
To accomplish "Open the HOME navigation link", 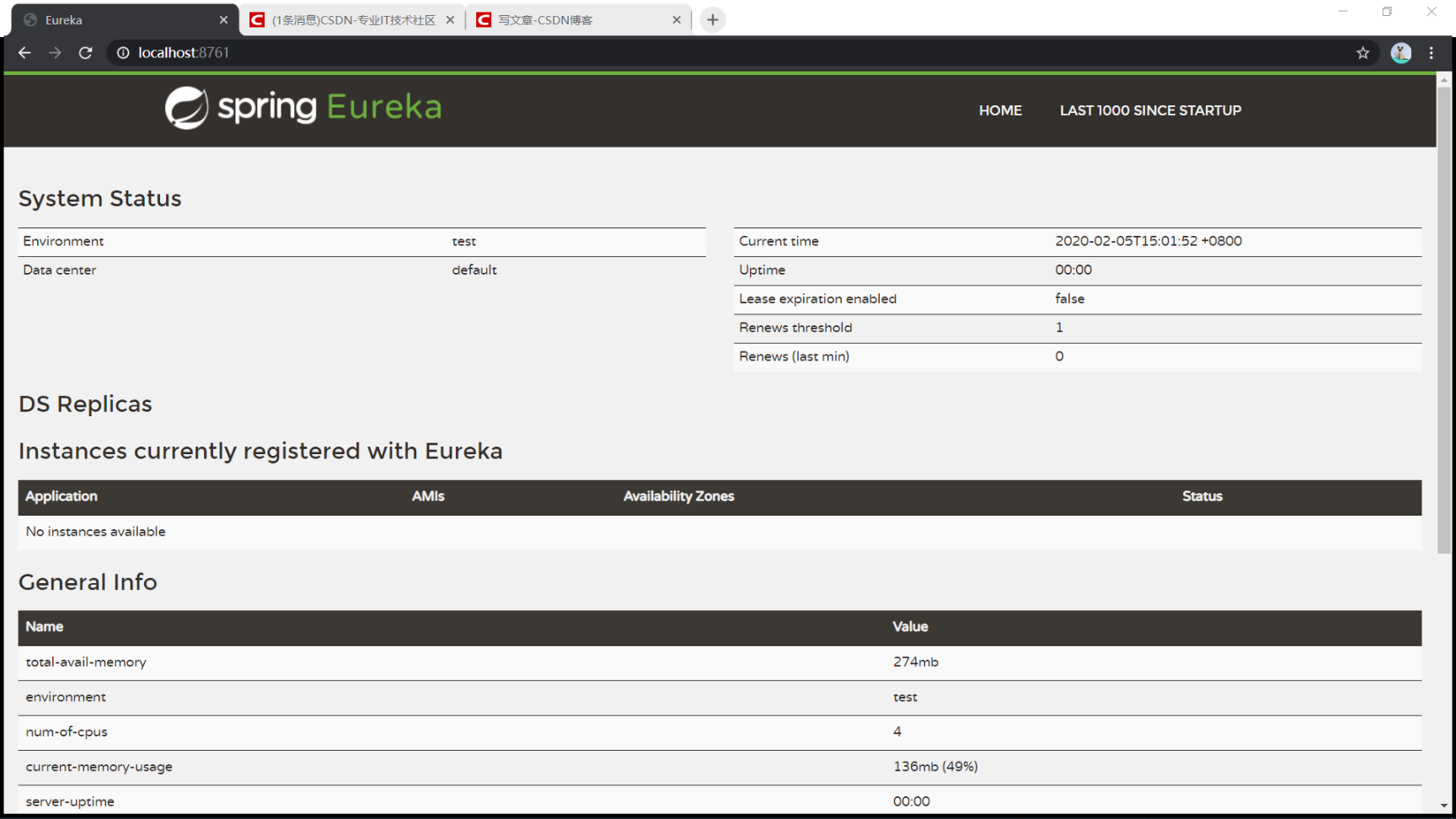I will click(1000, 110).
